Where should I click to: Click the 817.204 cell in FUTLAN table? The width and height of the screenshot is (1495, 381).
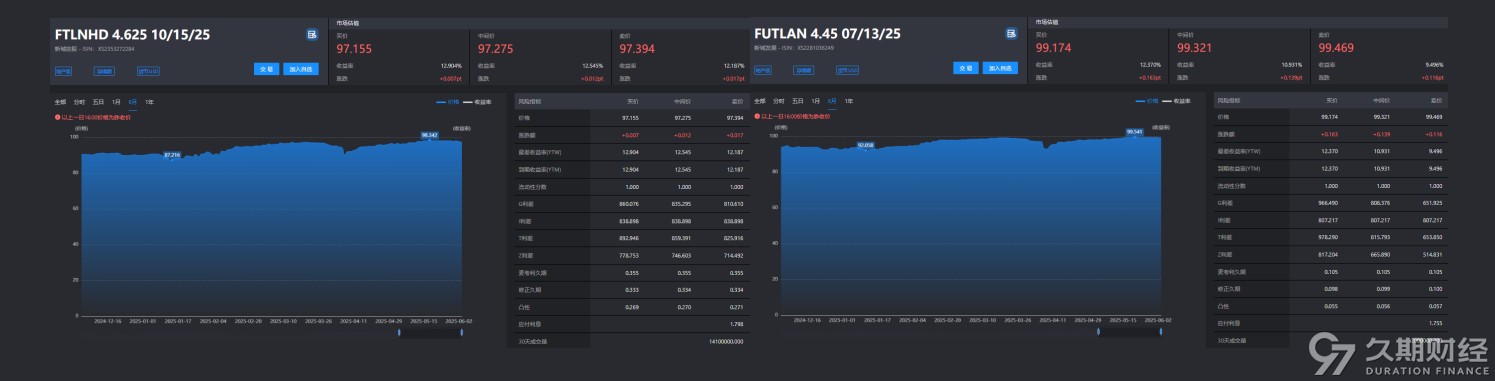(x=1327, y=255)
